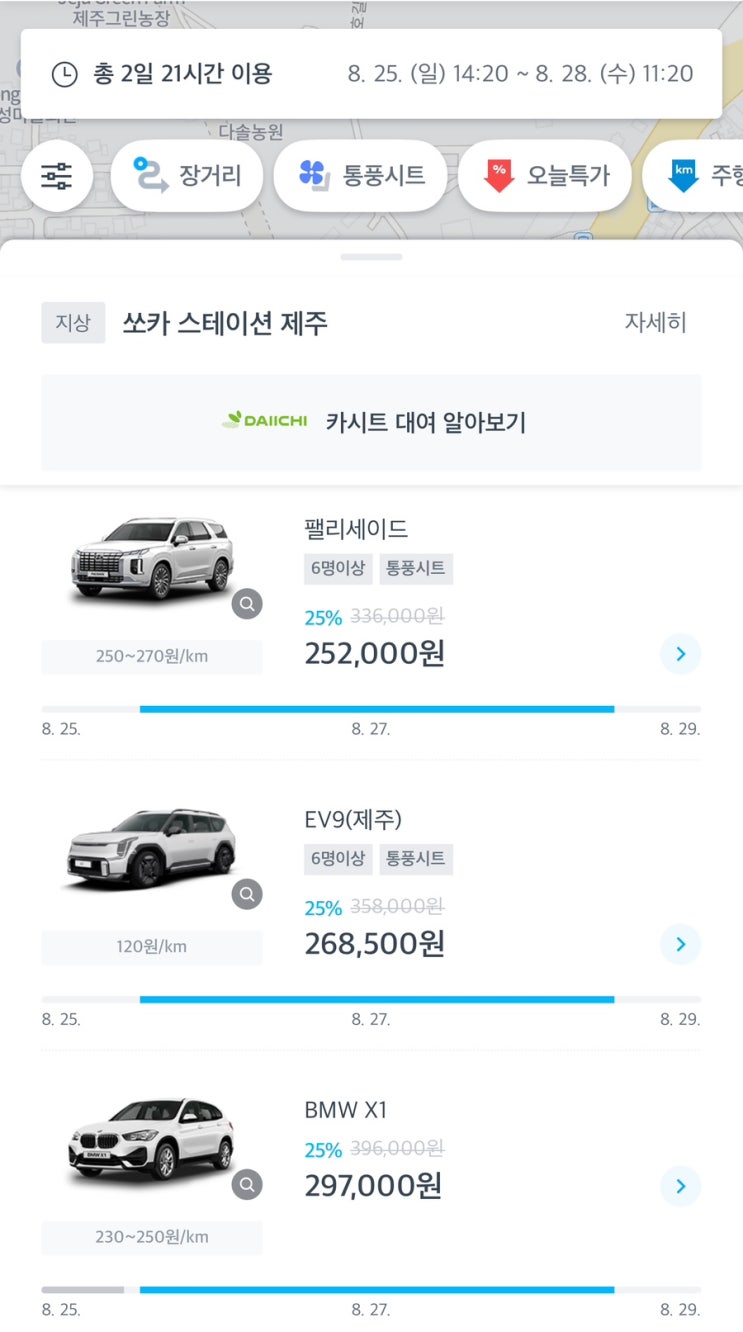Click DAIICHI 카시트 대여 알아보기 banner
Screen dimensions: 743x1332
coord(371,422)
